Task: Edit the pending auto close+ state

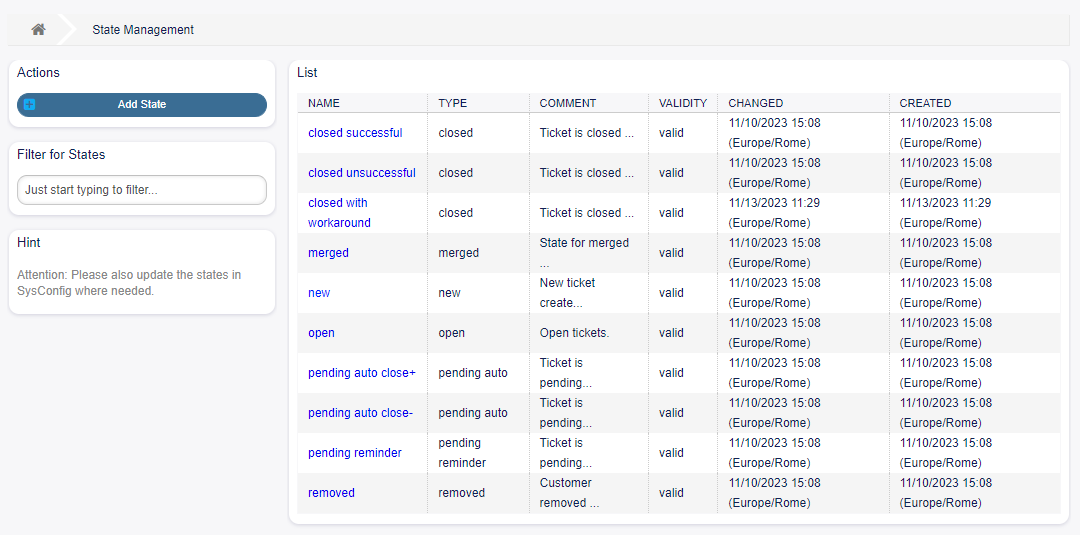Action: pos(361,373)
